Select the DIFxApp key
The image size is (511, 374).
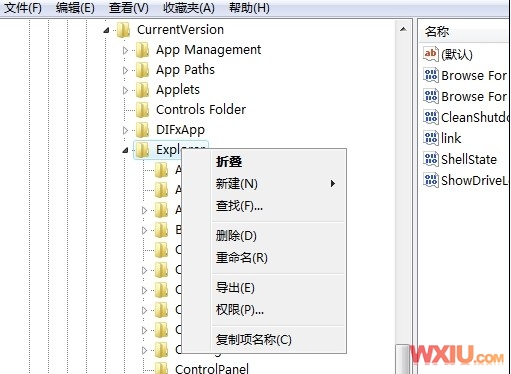[180, 130]
